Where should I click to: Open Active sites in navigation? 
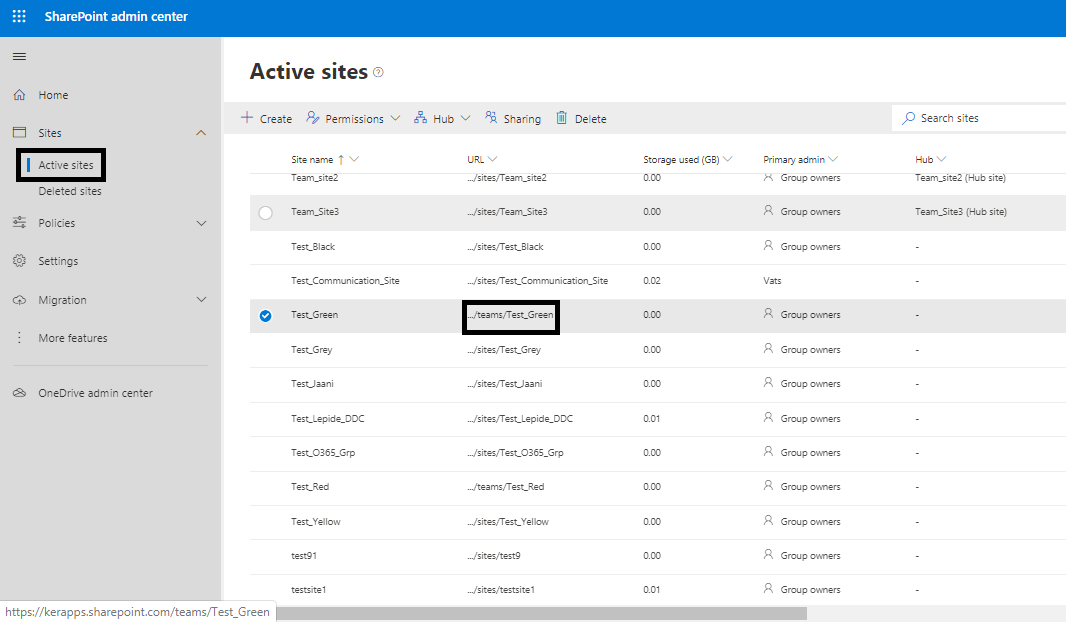click(66, 165)
